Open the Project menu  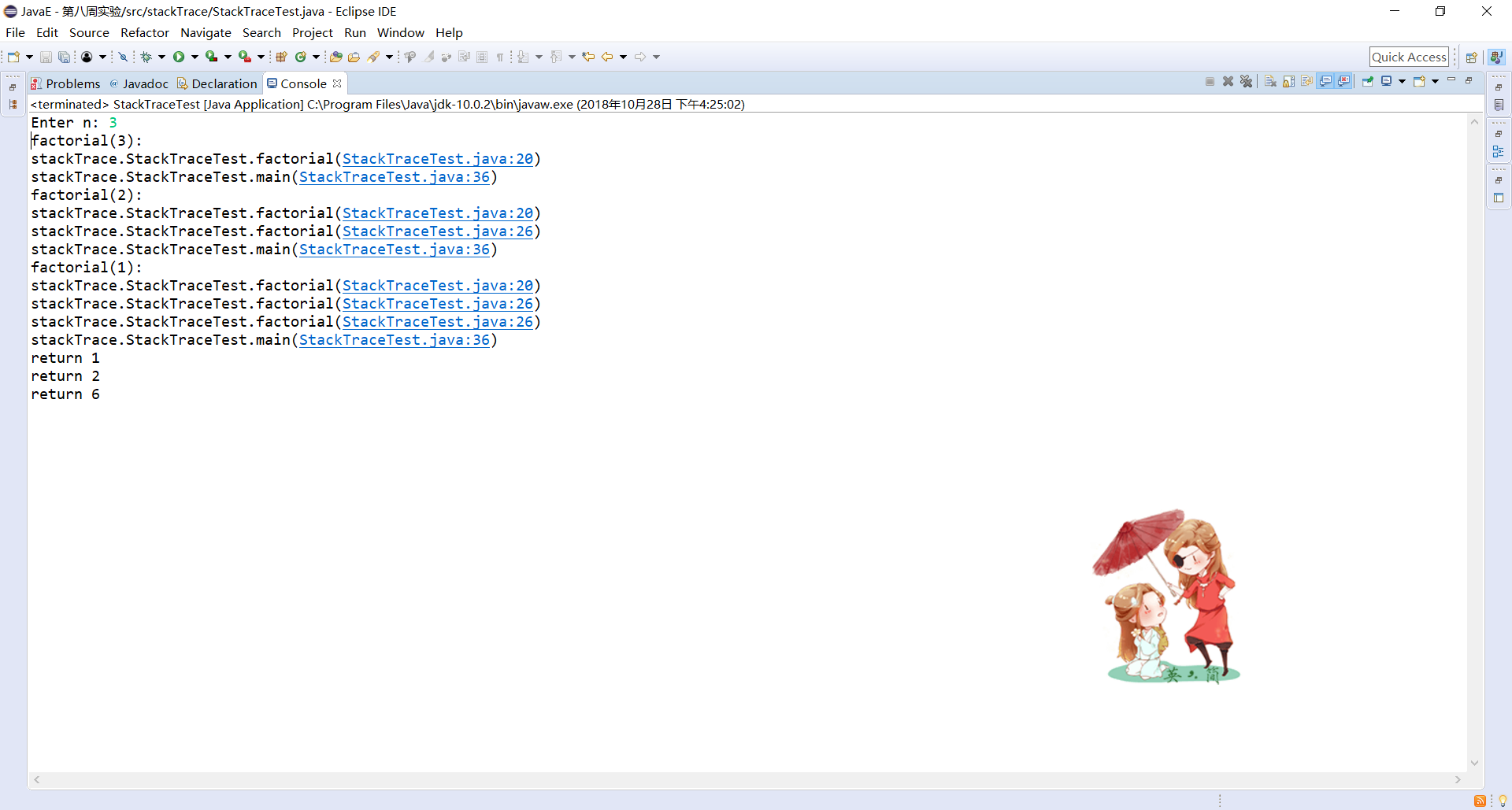click(x=313, y=32)
